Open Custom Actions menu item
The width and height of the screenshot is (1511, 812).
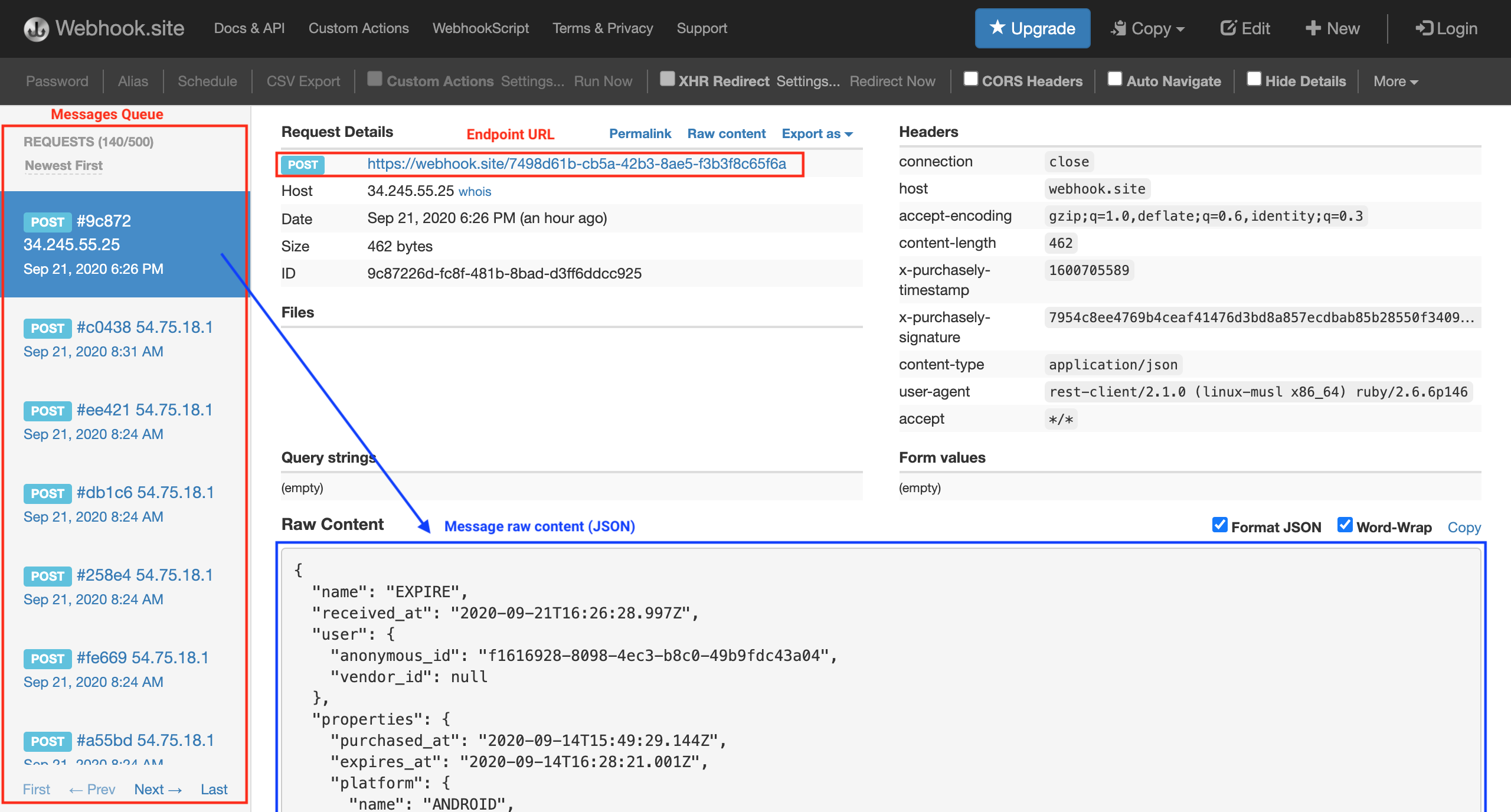[358, 28]
